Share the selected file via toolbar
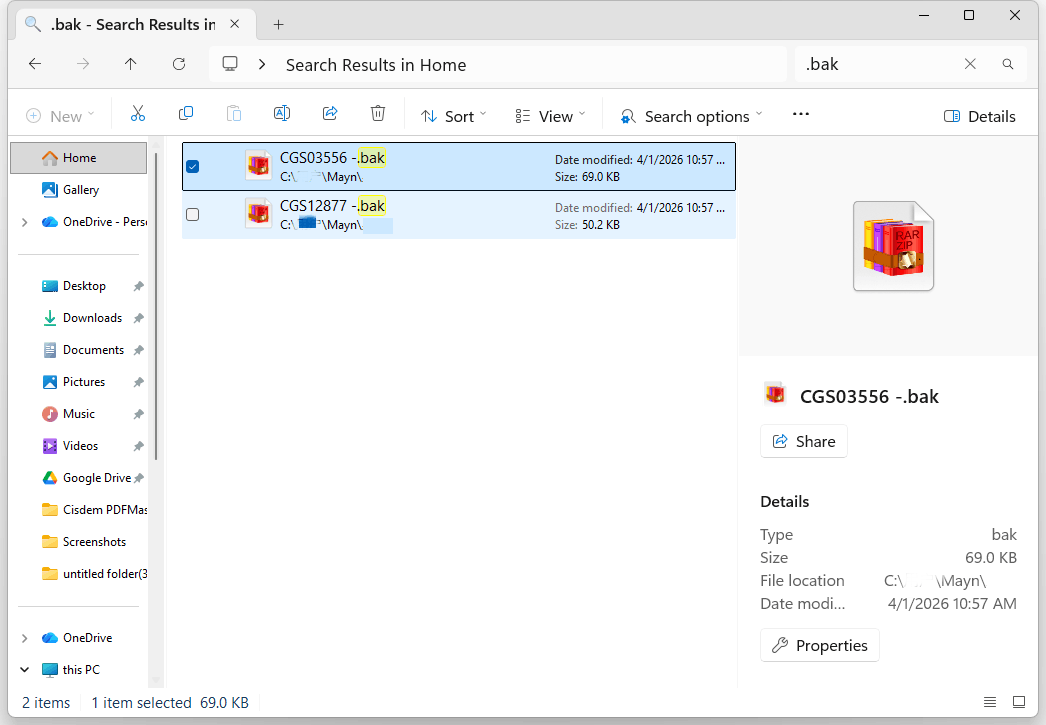Viewport: 1046px width, 725px height. (330, 113)
